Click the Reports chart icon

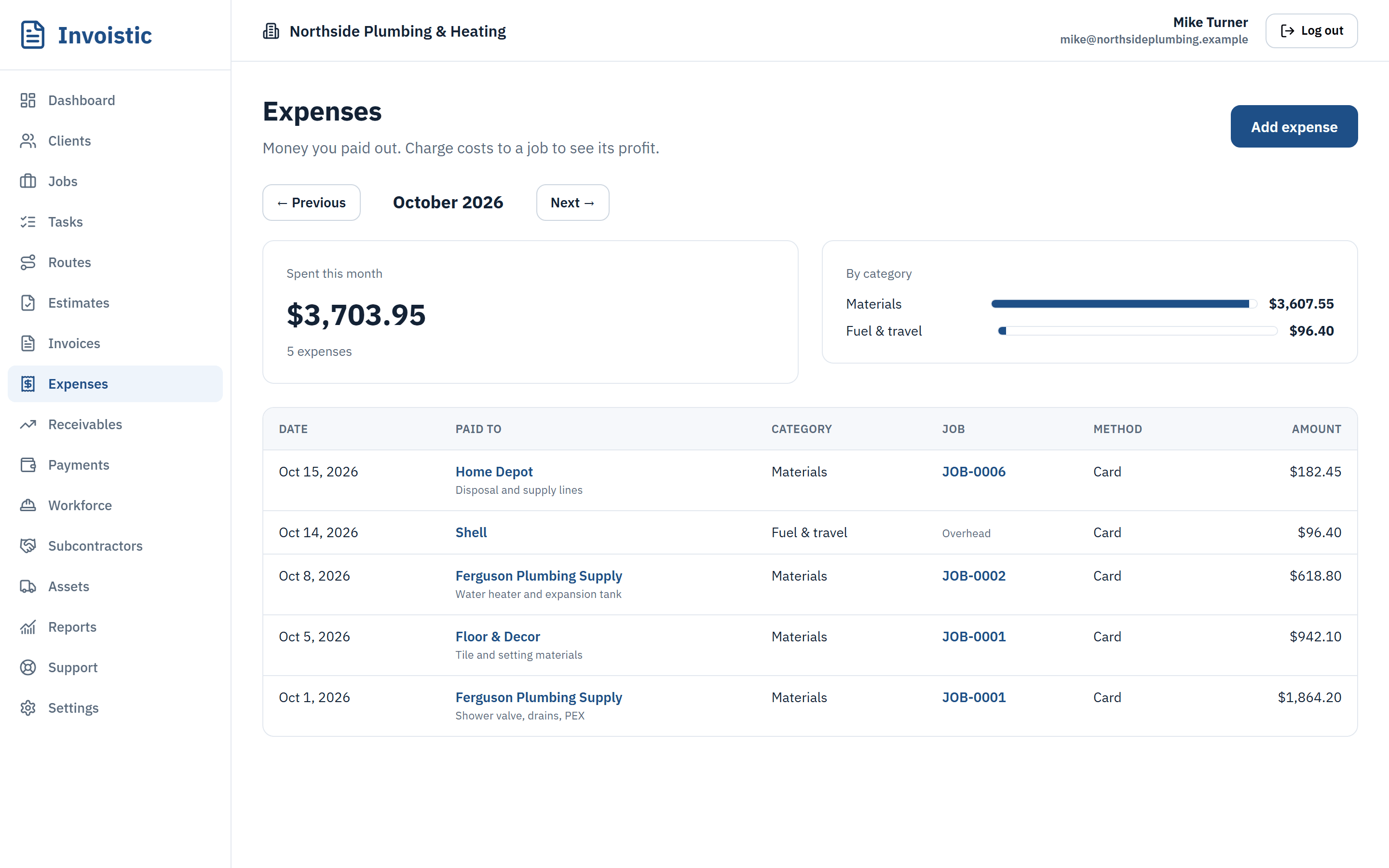(28, 627)
